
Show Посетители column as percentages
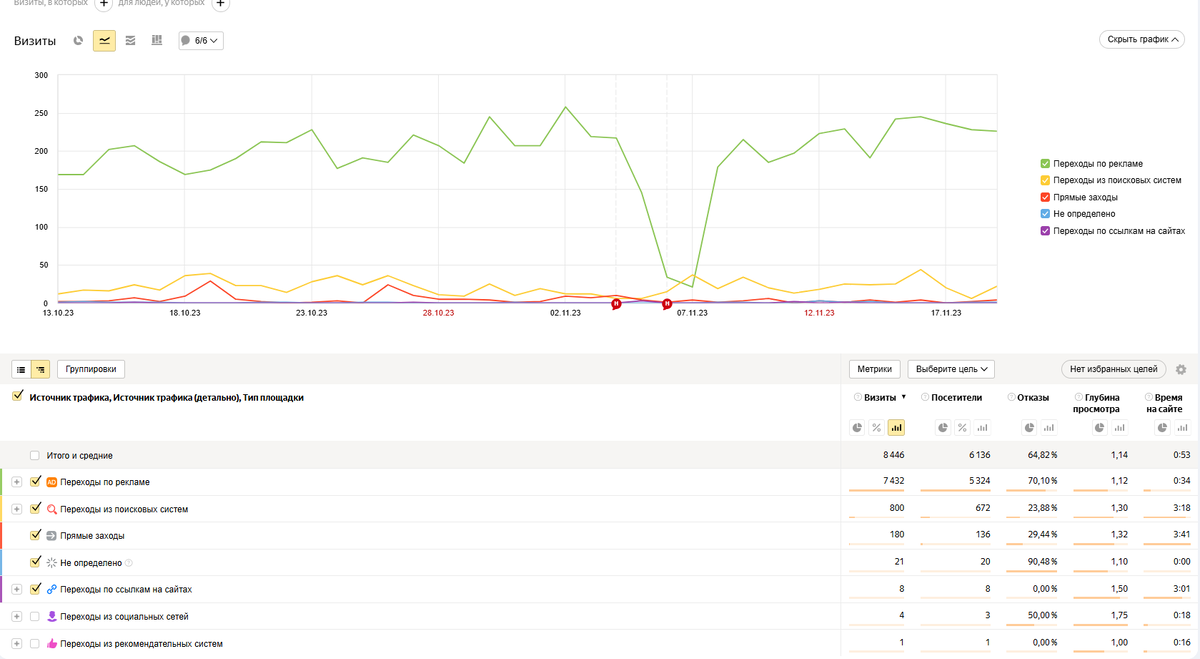coord(962,428)
